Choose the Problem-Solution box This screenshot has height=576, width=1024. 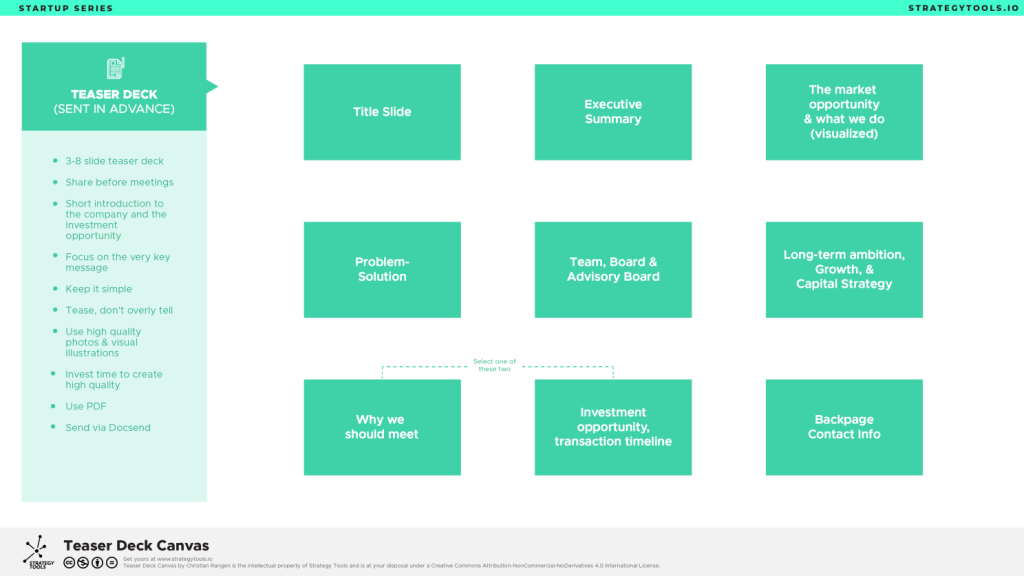tap(382, 269)
